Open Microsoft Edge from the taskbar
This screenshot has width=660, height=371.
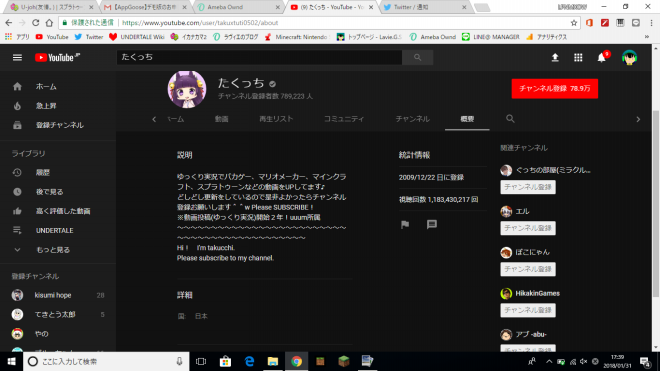pyautogui.click(x=249, y=361)
